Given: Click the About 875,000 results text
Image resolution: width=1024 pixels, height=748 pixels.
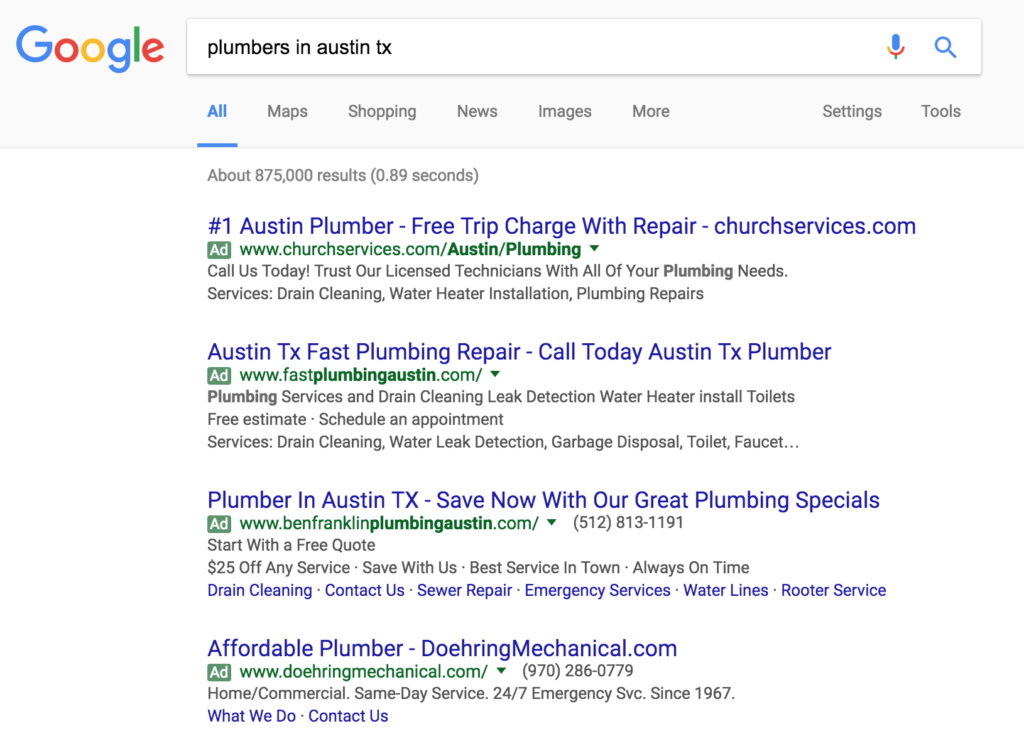Looking at the screenshot, I should tap(343, 176).
